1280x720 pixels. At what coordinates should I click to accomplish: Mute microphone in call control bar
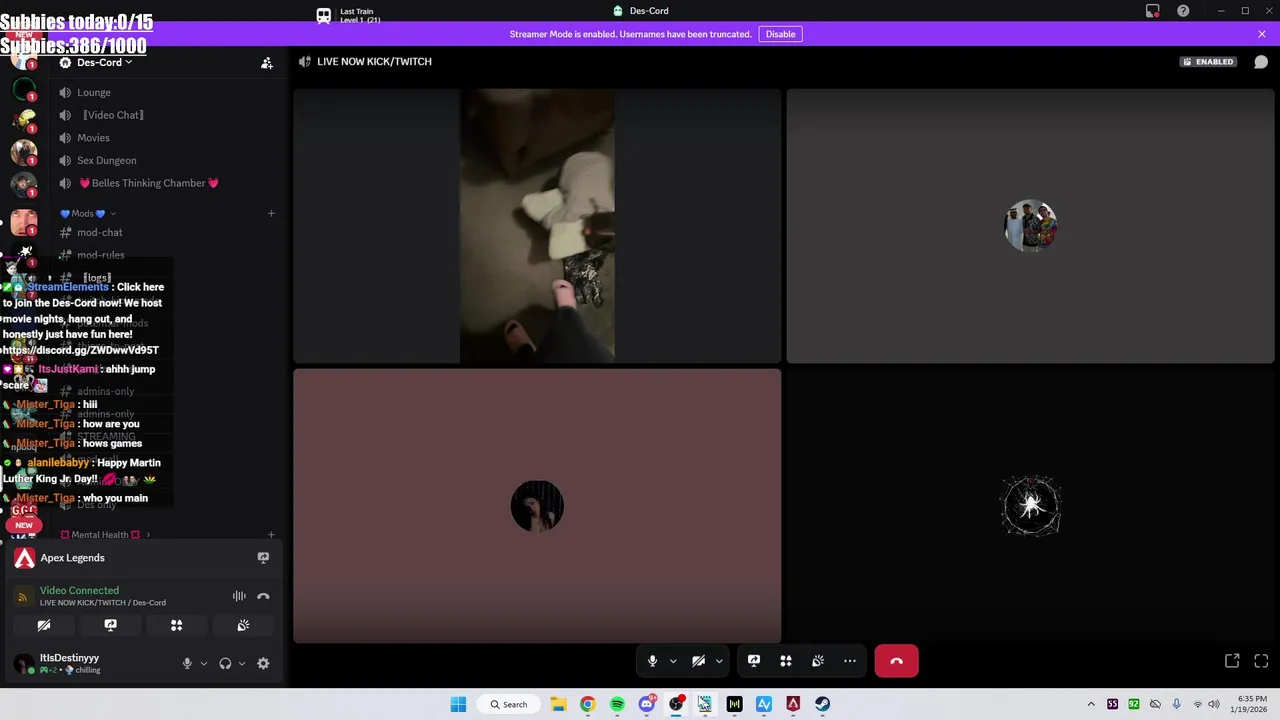[x=652, y=661]
